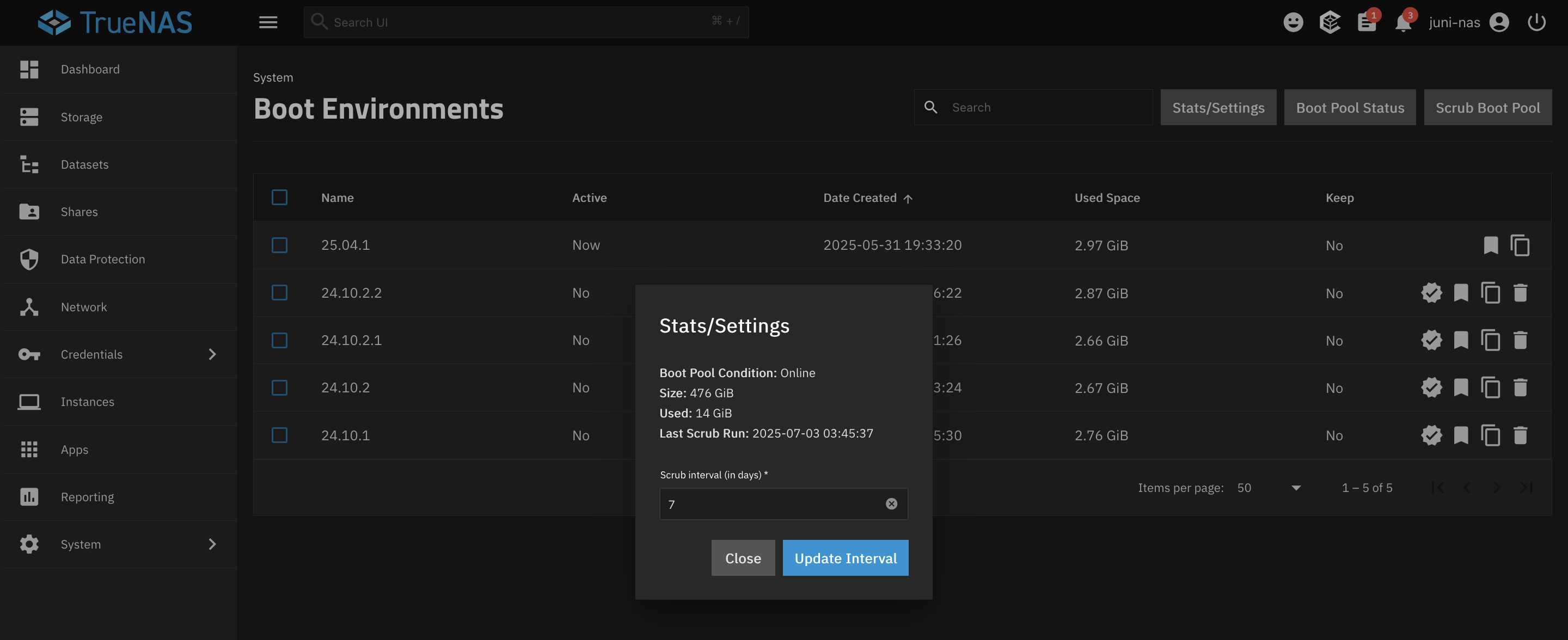This screenshot has height=640, width=1568.
Task: Expand the System menu chevron
Action: point(212,544)
